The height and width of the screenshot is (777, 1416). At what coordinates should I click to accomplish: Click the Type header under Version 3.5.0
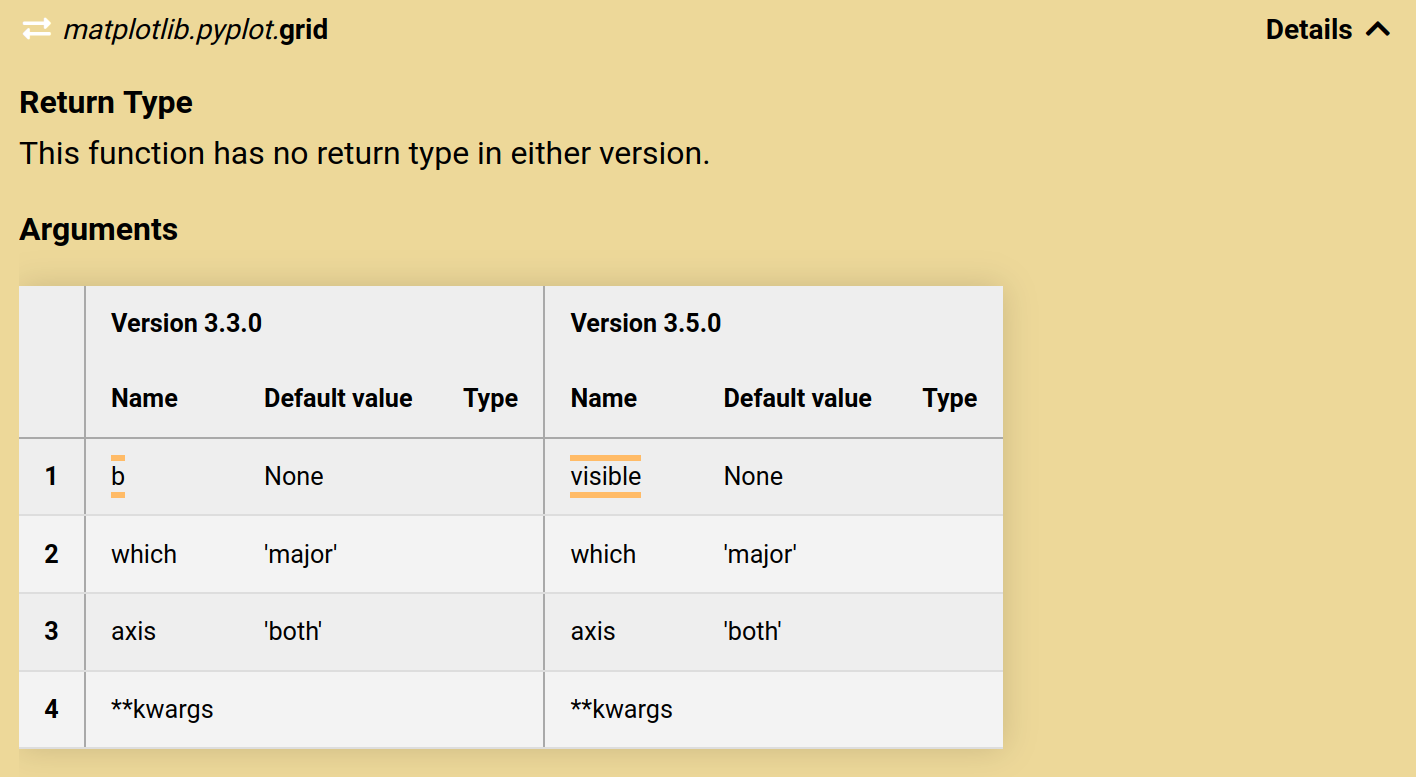(950, 399)
